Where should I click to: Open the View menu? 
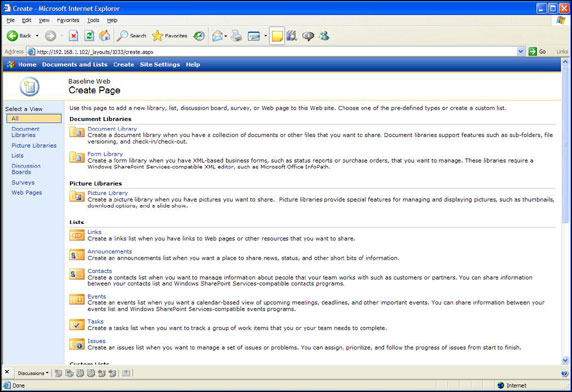click(x=44, y=20)
